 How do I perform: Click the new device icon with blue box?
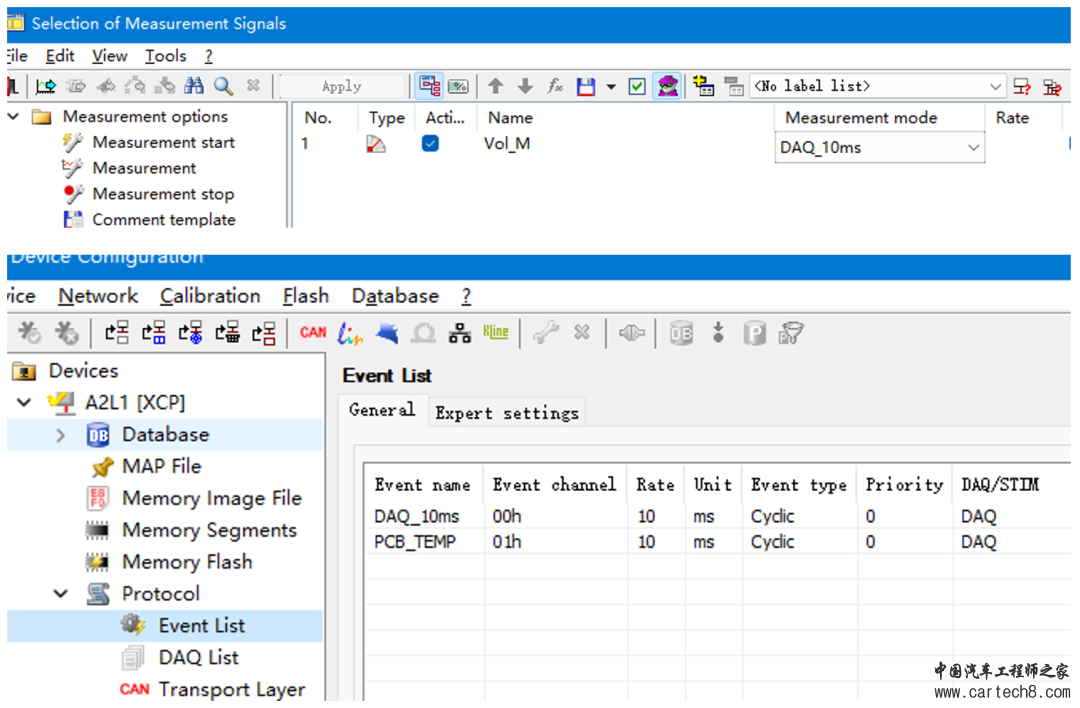[154, 333]
